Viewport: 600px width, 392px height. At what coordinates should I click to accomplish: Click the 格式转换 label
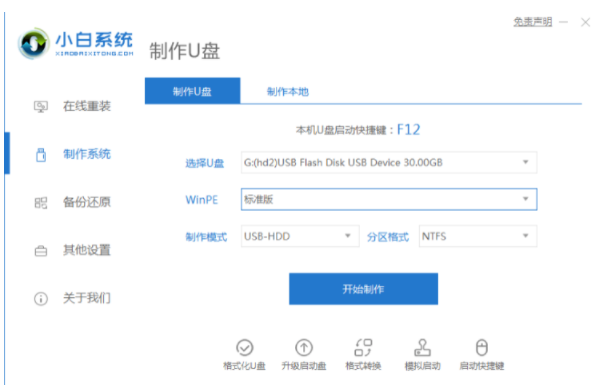pyautogui.click(x=363, y=366)
